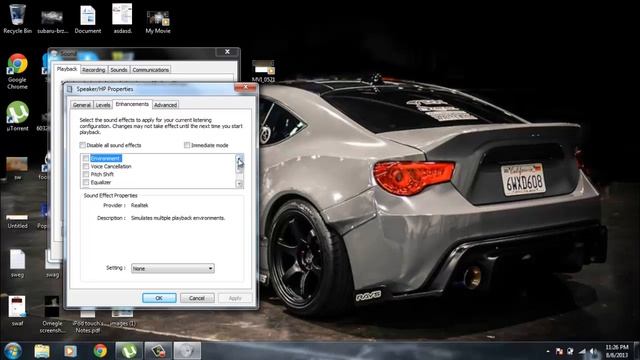Open the Document desktop icon
640x360 pixels.
pyautogui.click(x=88, y=19)
